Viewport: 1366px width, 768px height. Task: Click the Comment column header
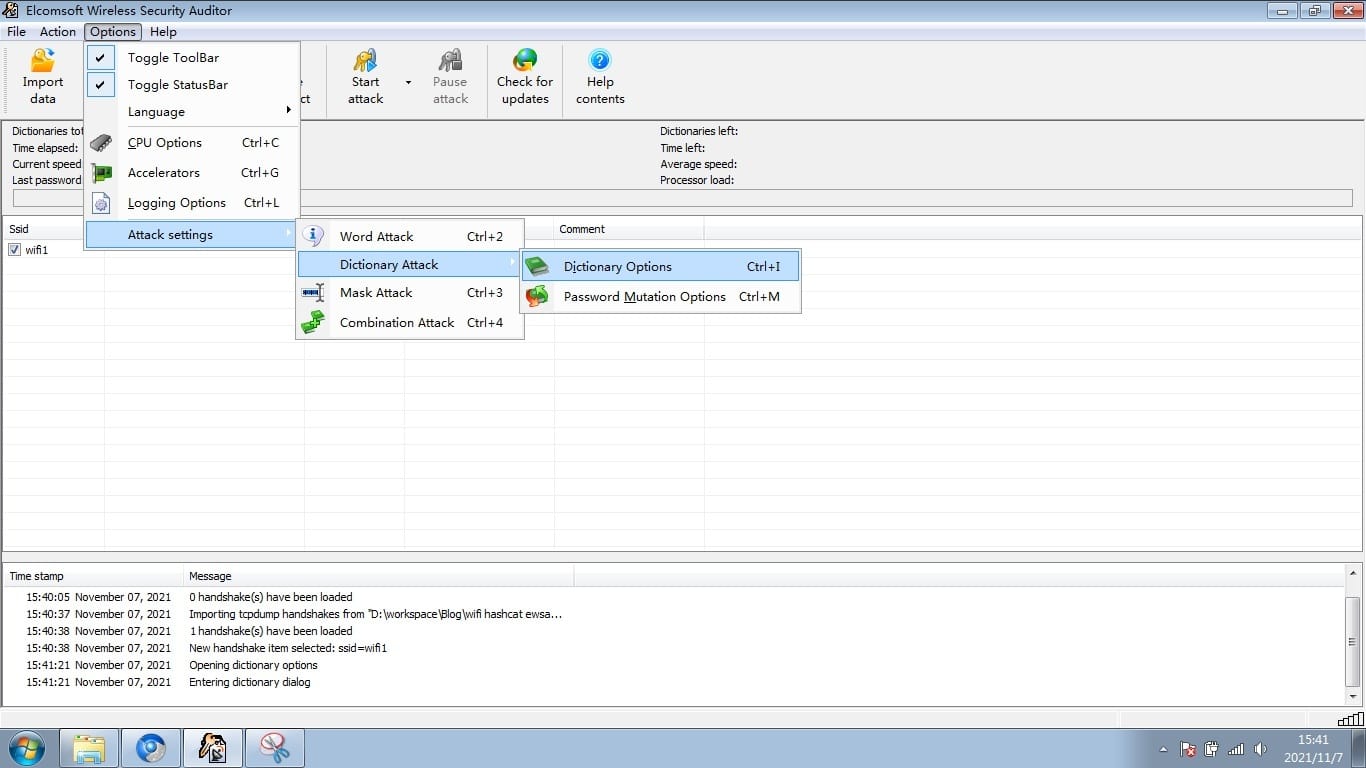(582, 229)
